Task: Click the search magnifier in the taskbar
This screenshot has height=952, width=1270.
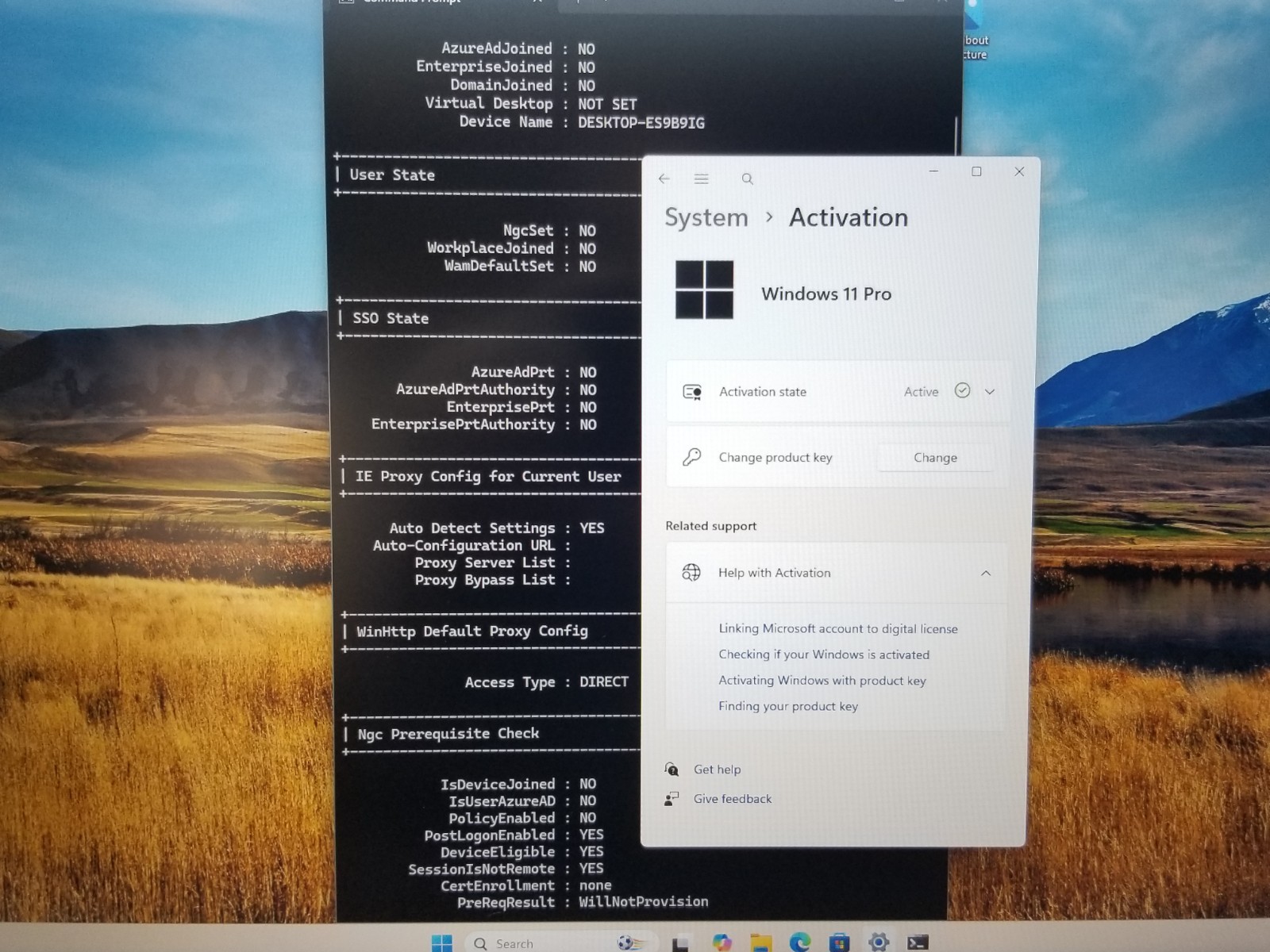Action: (480, 943)
